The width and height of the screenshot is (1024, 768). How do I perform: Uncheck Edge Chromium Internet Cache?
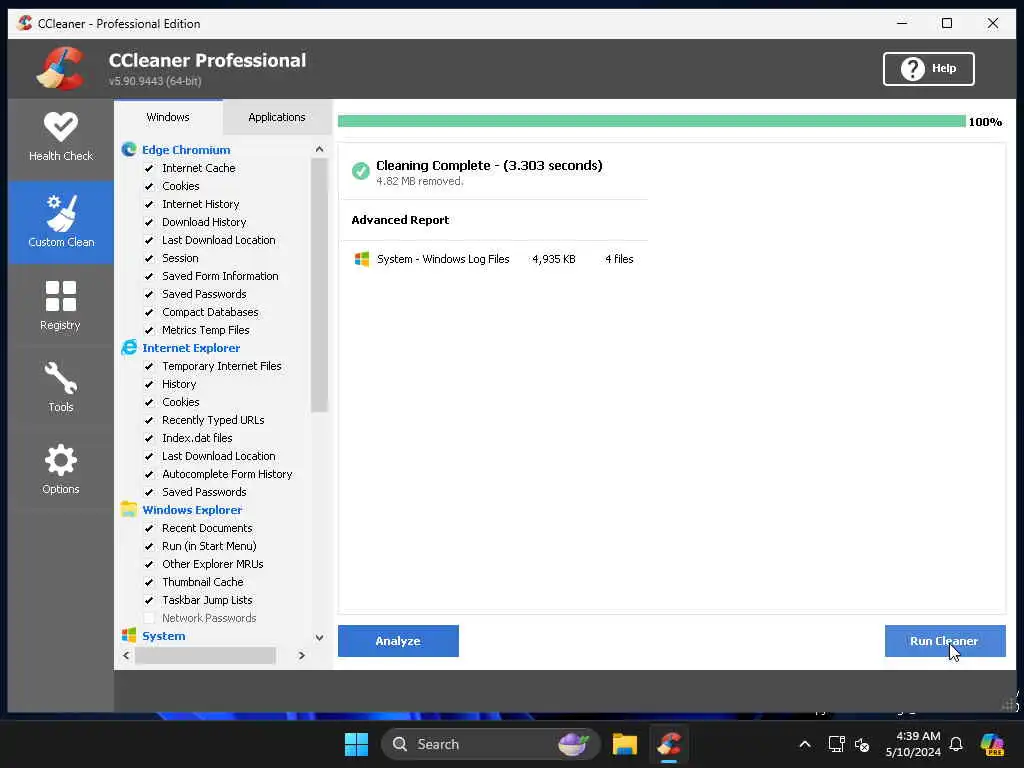(149, 168)
